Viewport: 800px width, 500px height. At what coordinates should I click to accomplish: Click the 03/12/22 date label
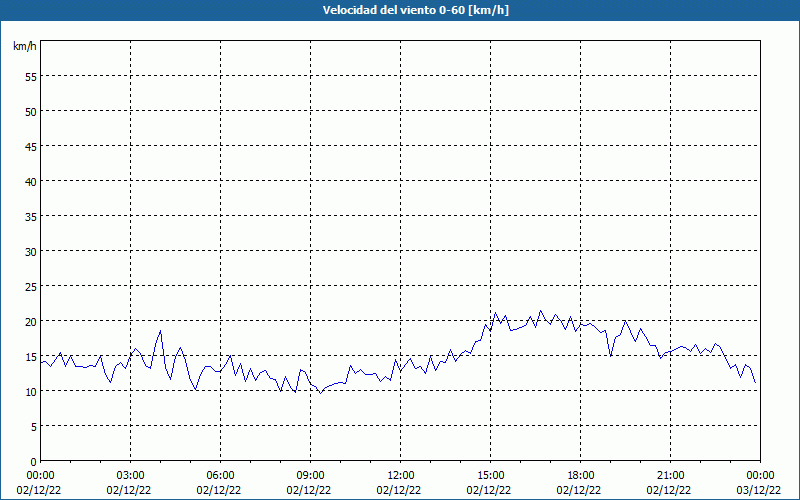pyautogui.click(x=759, y=490)
